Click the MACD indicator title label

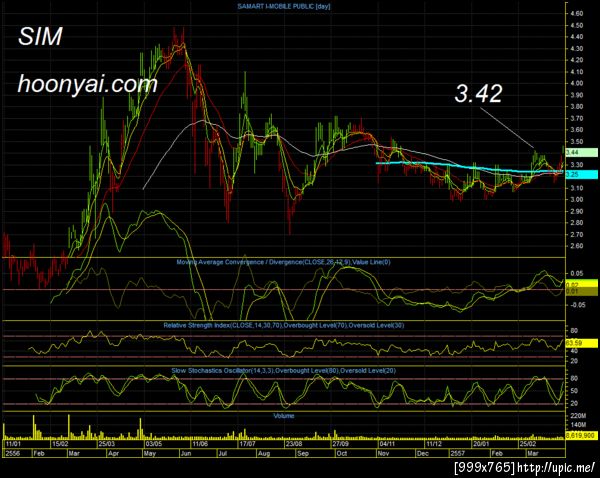pos(283,262)
